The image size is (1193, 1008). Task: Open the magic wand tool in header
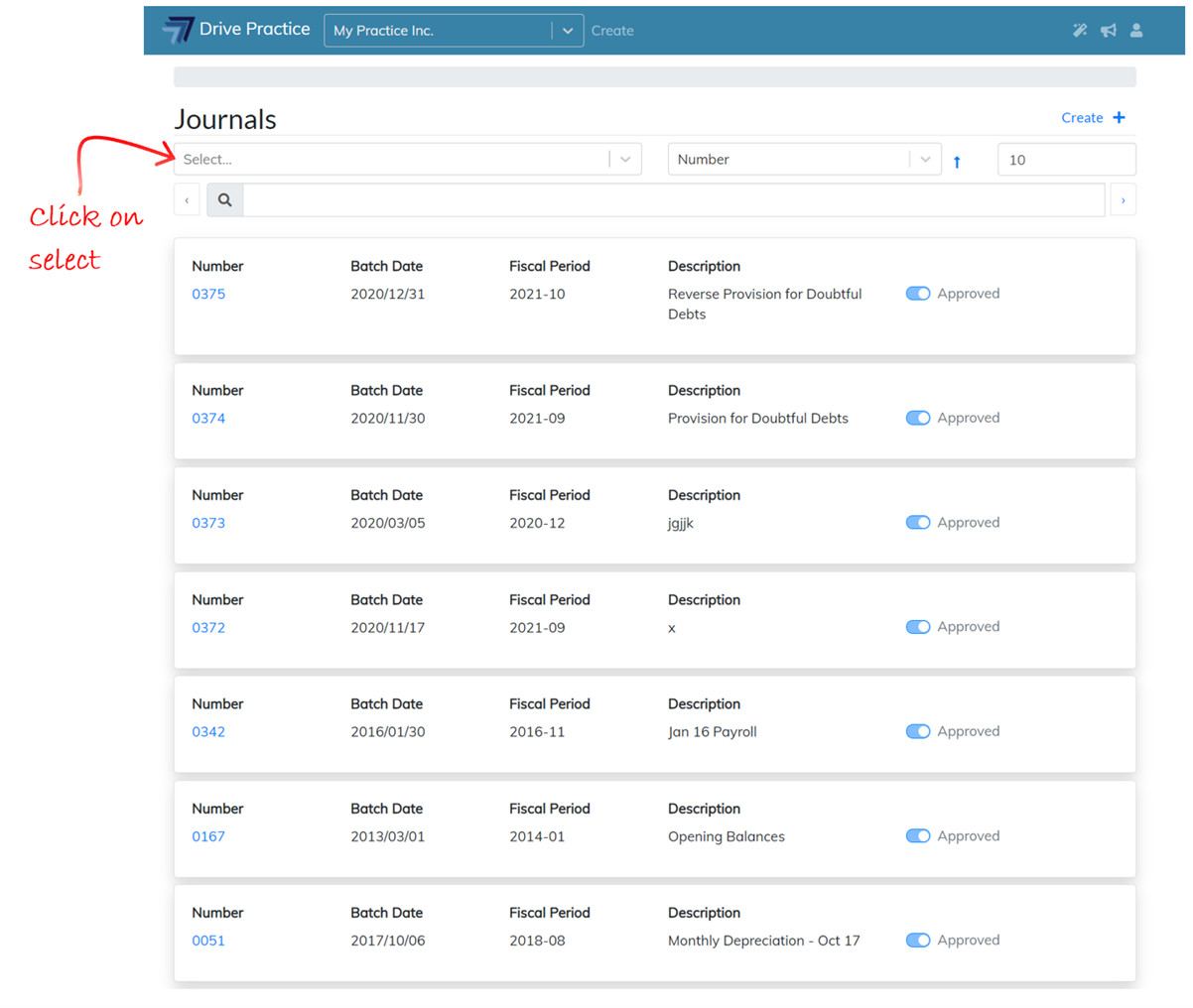click(x=1080, y=31)
